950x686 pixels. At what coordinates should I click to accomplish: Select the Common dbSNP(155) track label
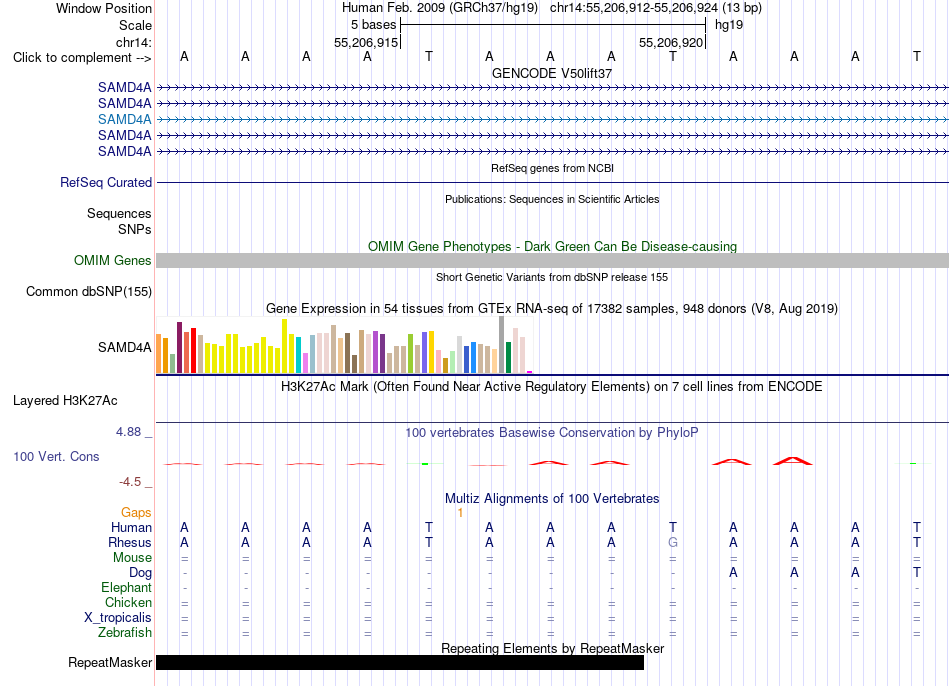point(88,291)
